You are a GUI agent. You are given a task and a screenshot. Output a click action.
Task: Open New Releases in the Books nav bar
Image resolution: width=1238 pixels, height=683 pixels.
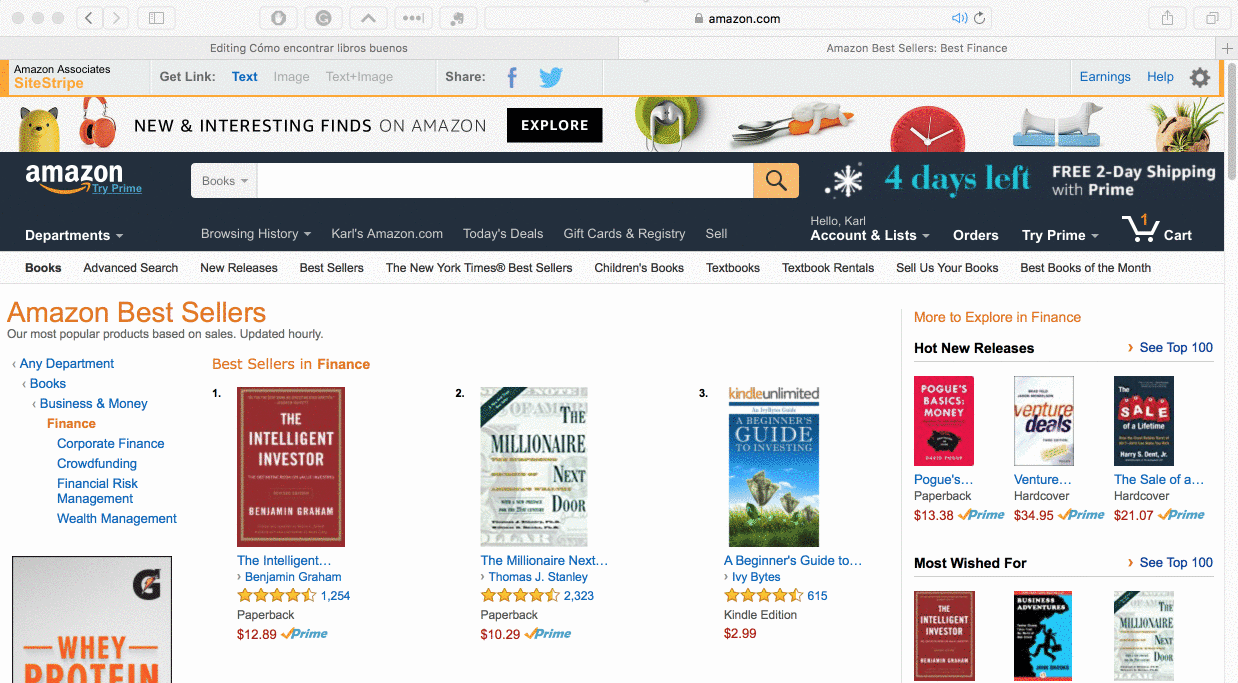(x=239, y=268)
